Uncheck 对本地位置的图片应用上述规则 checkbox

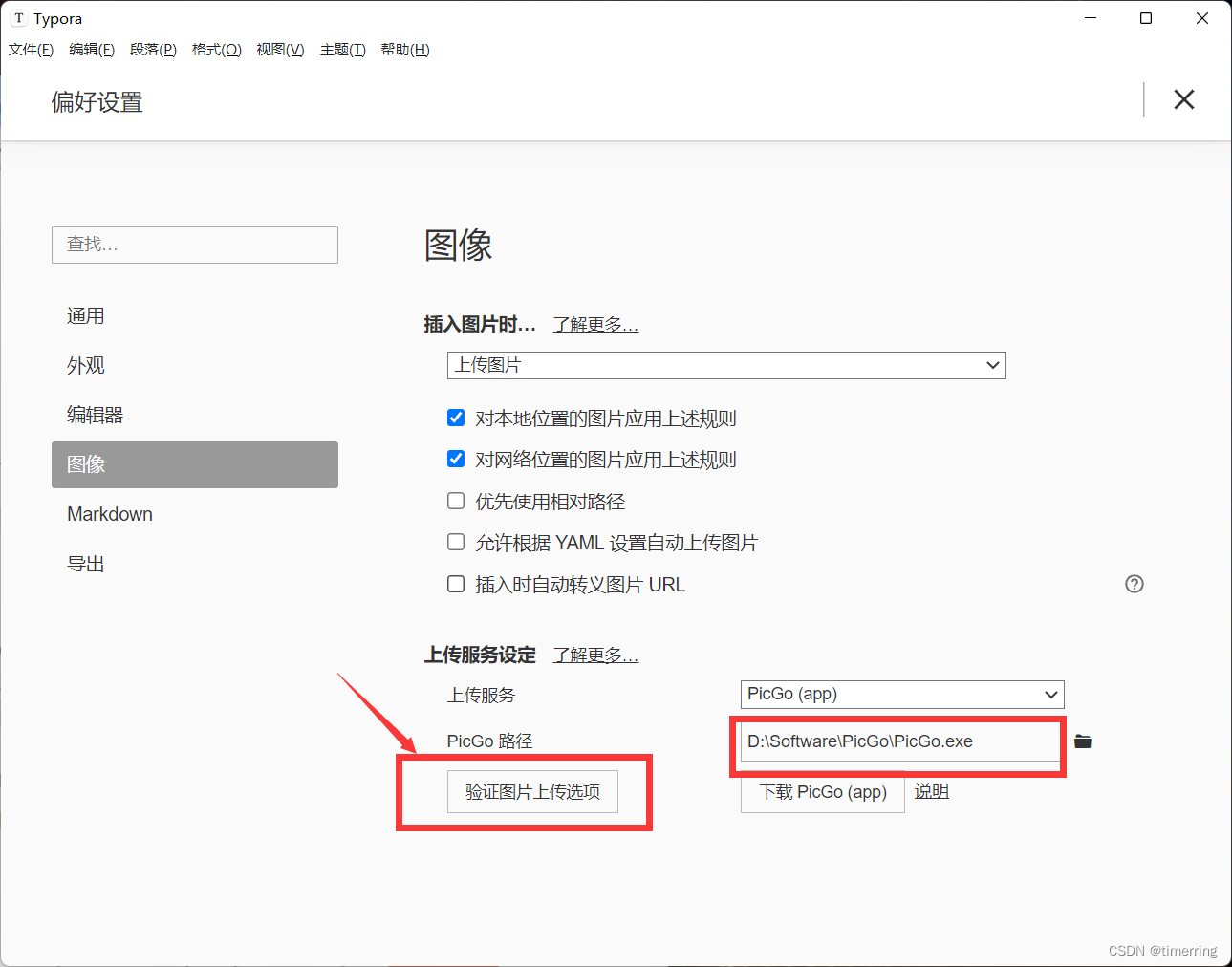(x=456, y=418)
